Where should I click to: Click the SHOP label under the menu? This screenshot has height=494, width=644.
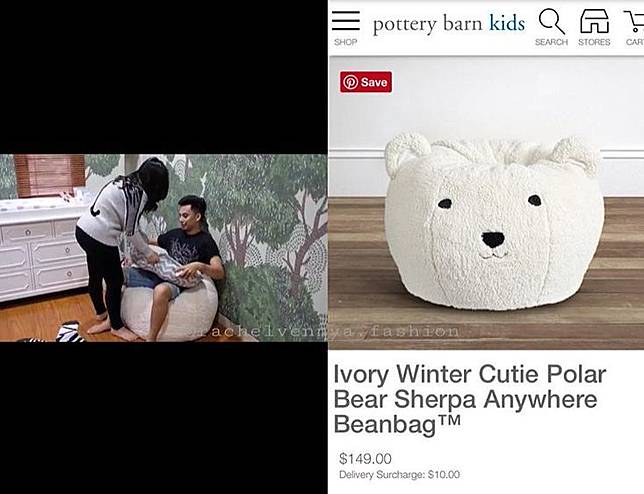pyautogui.click(x=345, y=42)
